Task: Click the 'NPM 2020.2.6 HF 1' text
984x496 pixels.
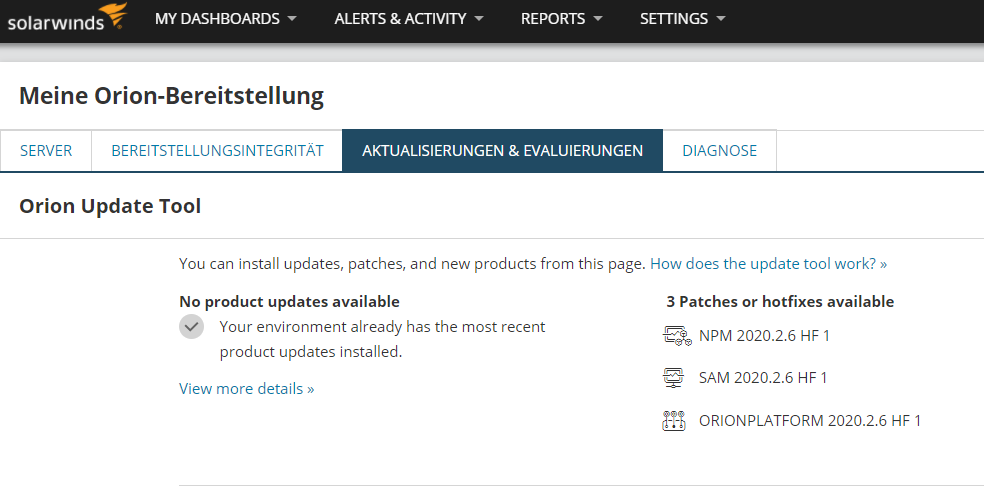Action: click(764, 336)
